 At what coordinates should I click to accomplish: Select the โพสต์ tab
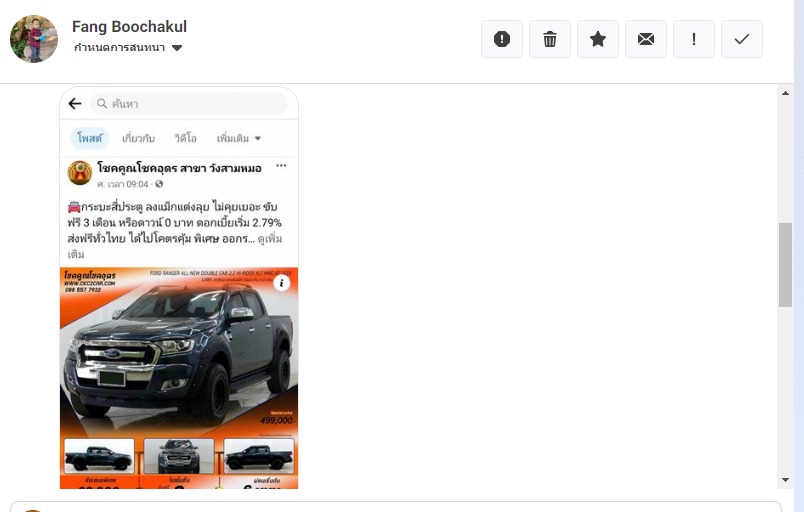(90, 138)
